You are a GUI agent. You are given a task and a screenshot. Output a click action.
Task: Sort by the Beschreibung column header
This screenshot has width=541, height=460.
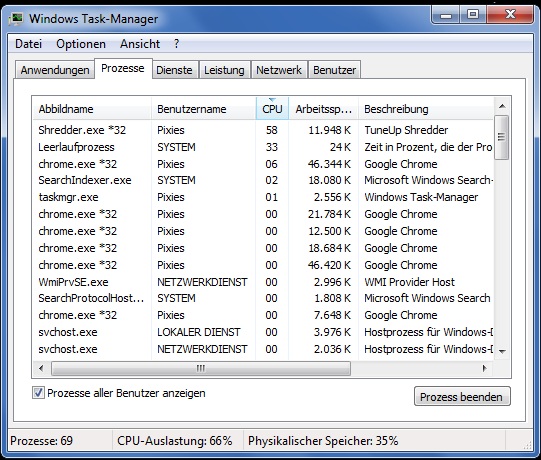tap(426, 109)
